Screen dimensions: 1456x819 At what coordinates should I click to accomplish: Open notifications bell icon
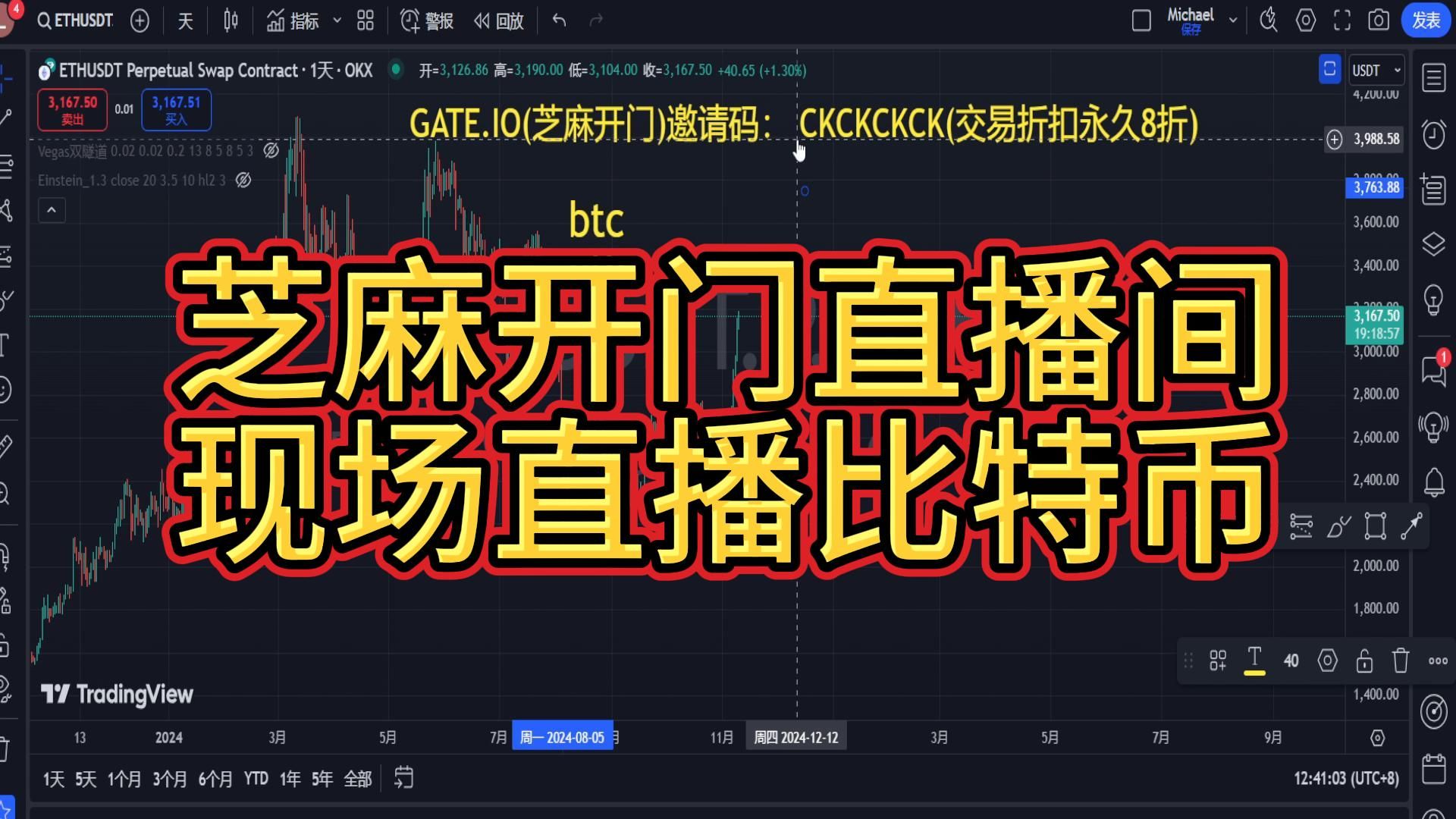pos(1433,482)
